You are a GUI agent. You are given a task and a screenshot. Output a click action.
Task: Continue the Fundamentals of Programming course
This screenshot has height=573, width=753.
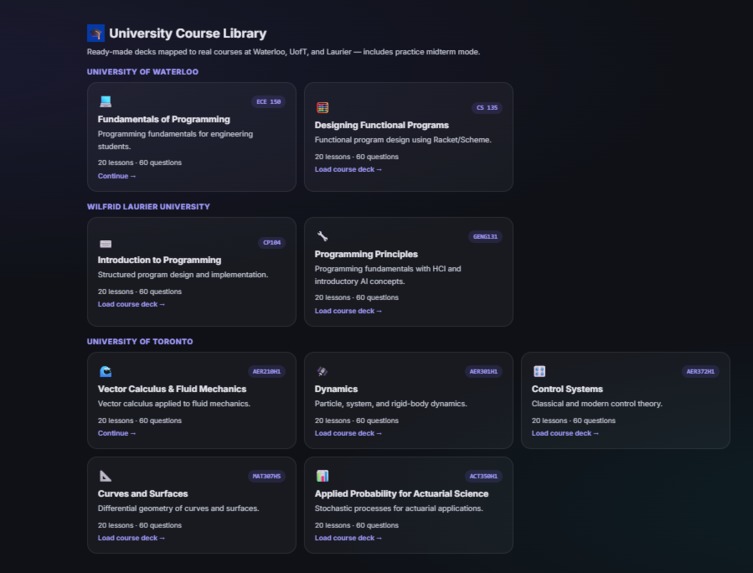pyautogui.click(x=117, y=176)
